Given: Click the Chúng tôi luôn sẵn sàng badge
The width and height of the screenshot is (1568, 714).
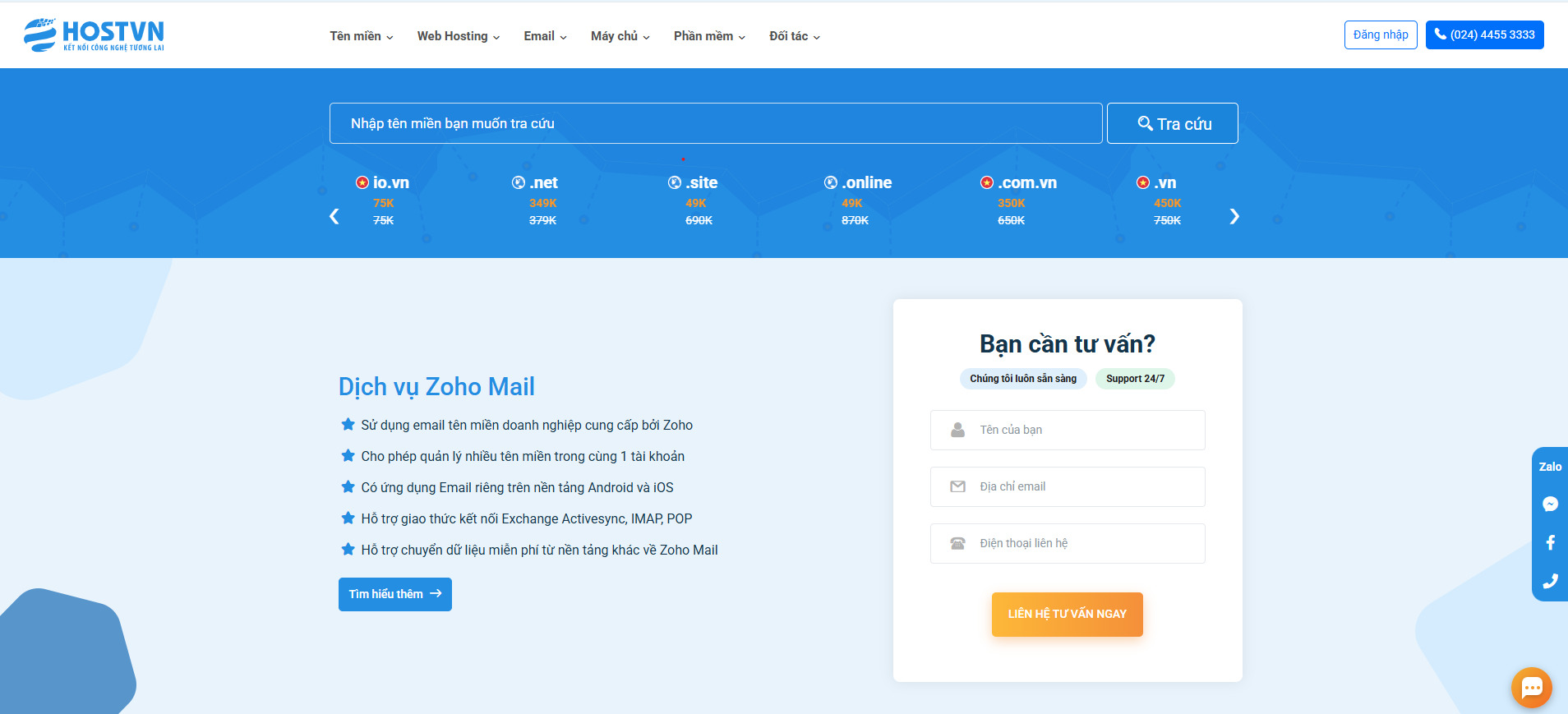Looking at the screenshot, I should (x=1023, y=379).
